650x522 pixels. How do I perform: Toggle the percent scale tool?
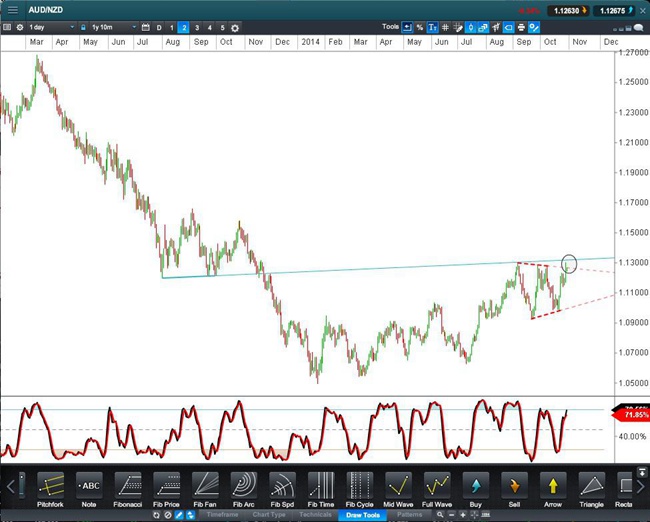420,28
